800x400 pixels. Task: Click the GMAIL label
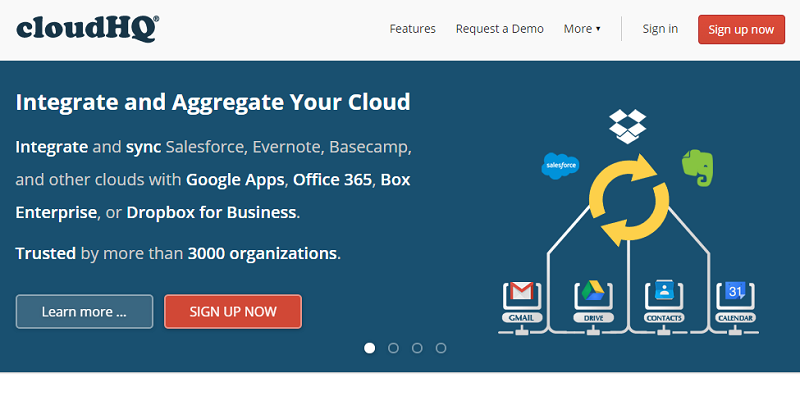point(521,318)
